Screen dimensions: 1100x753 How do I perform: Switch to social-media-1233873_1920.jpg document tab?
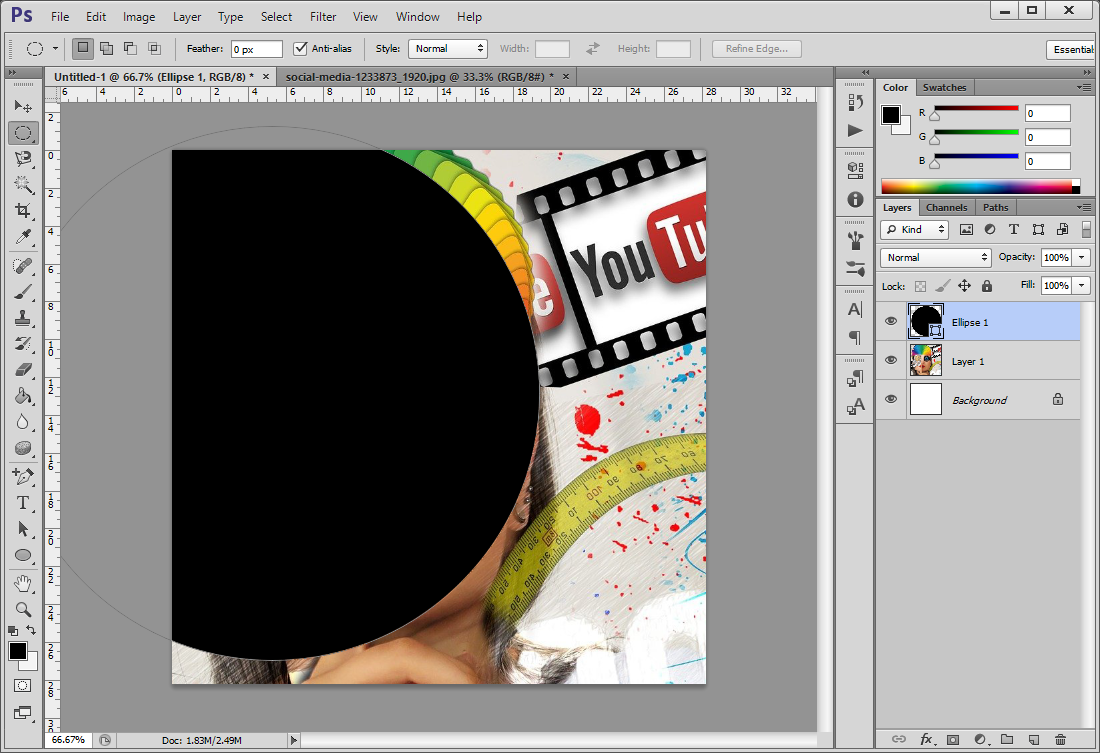click(x=420, y=76)
